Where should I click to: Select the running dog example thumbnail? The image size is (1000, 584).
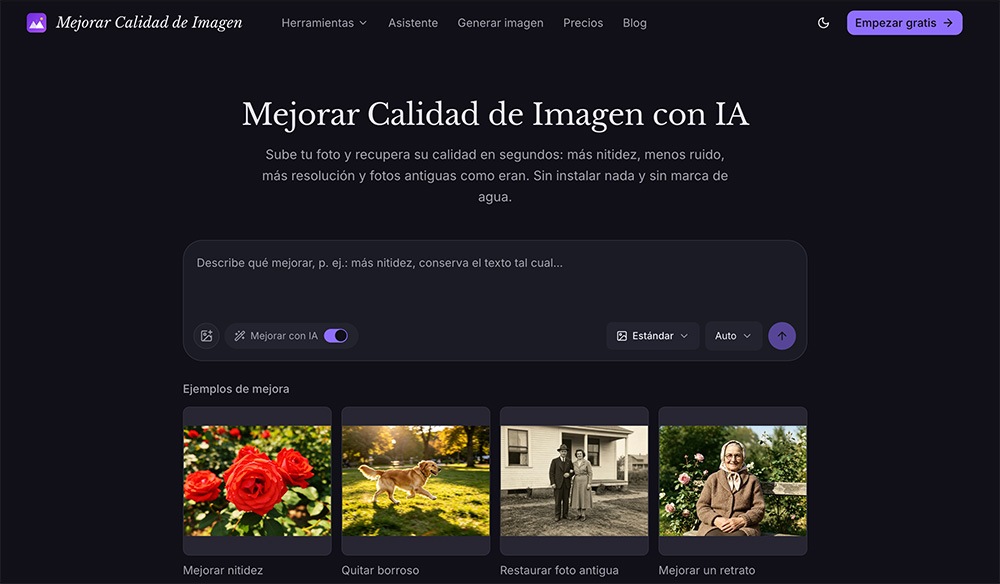416,481
